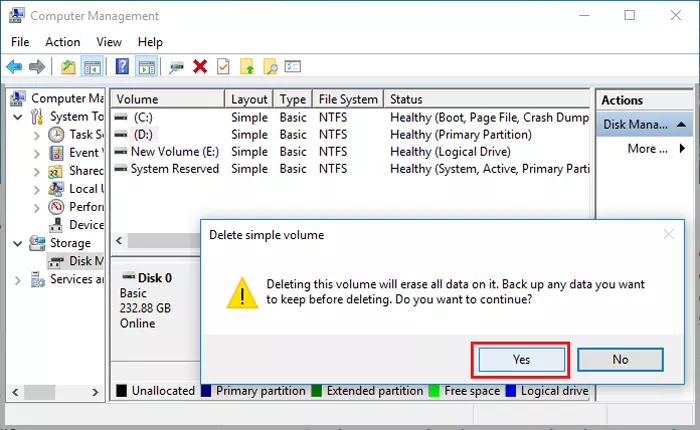
Task: Click the Computer Management title bar icon
Action: [x=17, y=15]
